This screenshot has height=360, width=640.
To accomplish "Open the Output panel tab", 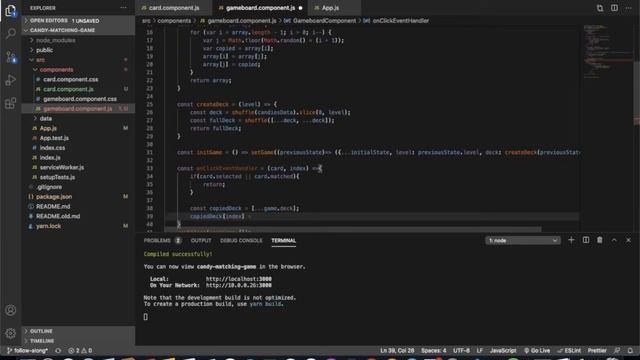I will pos(201,240).
